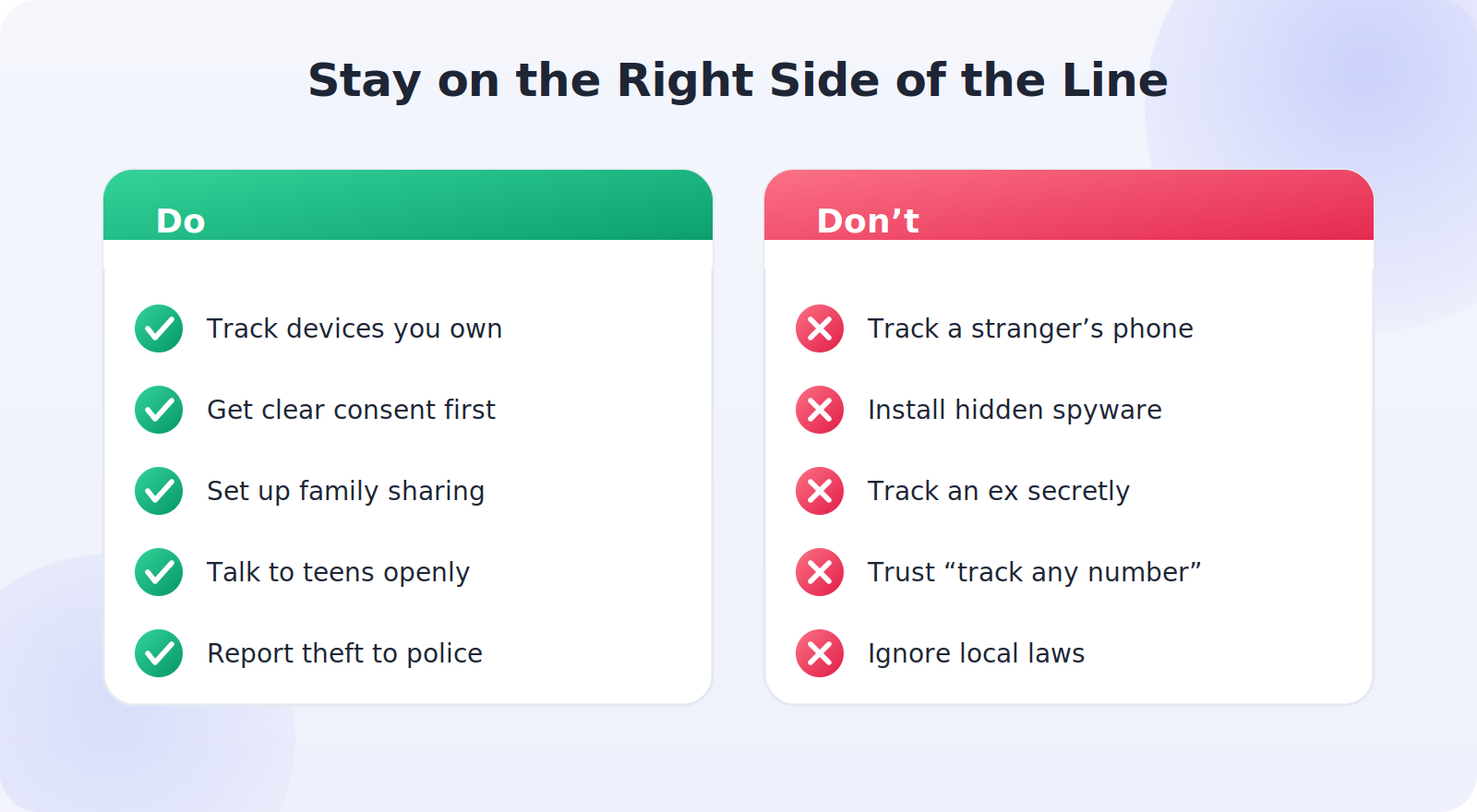
Task: Select the green check beside Set up family sharing
Action: [x=159, y=491]
